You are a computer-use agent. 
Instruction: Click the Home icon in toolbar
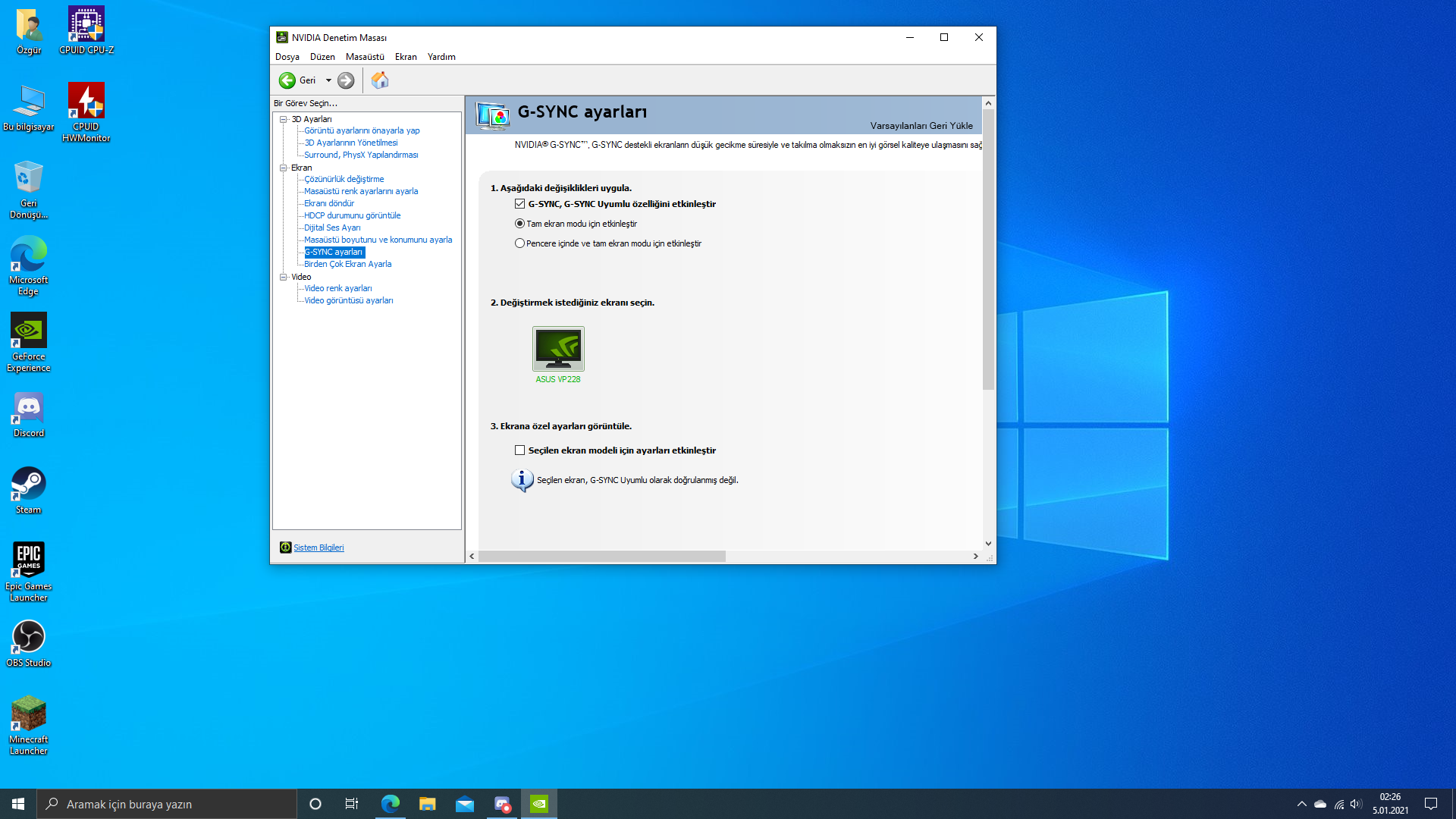(x=380, y=80)
